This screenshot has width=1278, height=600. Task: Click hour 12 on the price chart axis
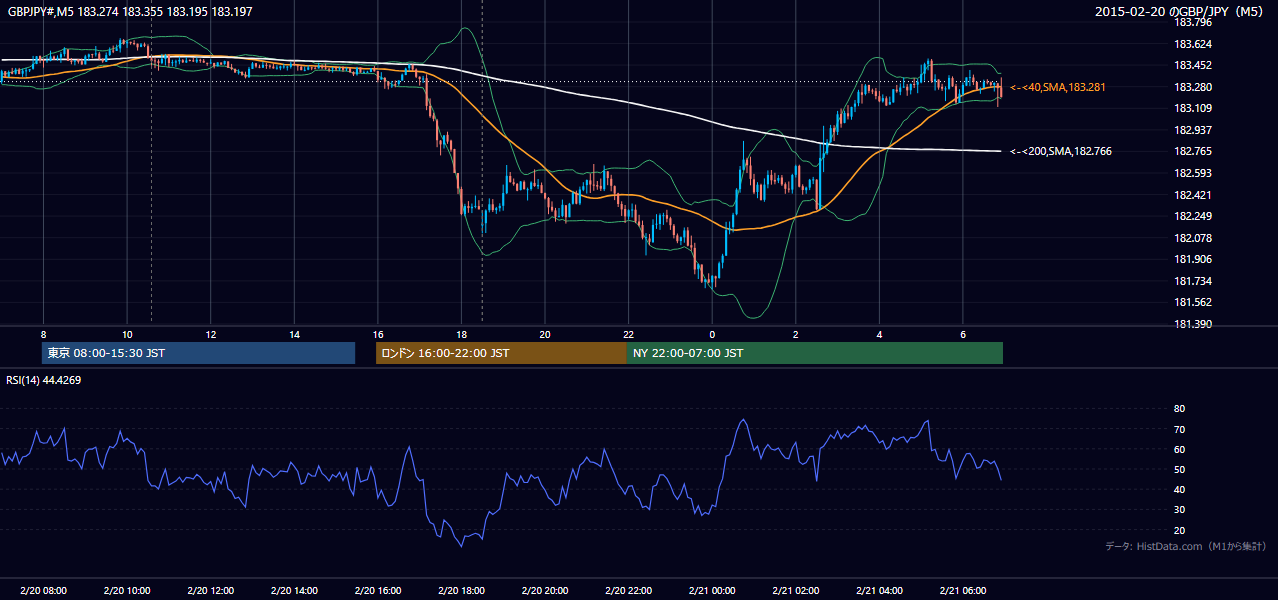coord(210,334)
